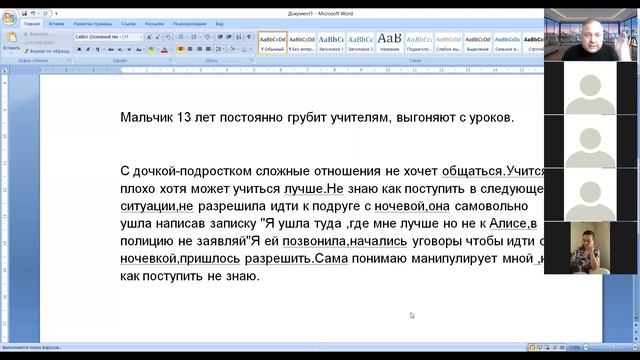This screenshot has width=640, height=360.
Task: Center text alignment
Action: point(190,49)
